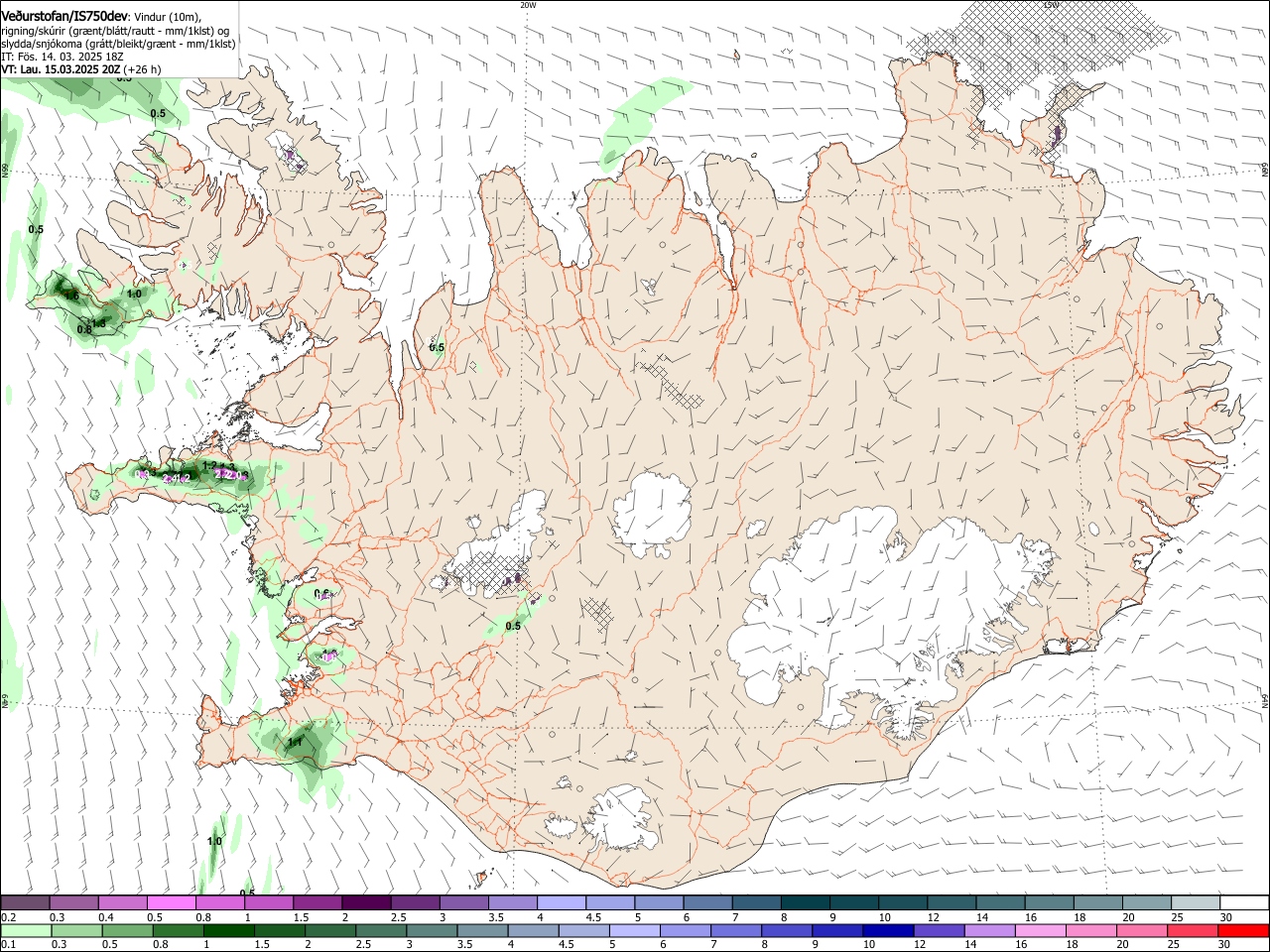Click the round white Hofsjökull glacier area
The width and height of the screenshot is (1270, 952).
coord(652,514)
